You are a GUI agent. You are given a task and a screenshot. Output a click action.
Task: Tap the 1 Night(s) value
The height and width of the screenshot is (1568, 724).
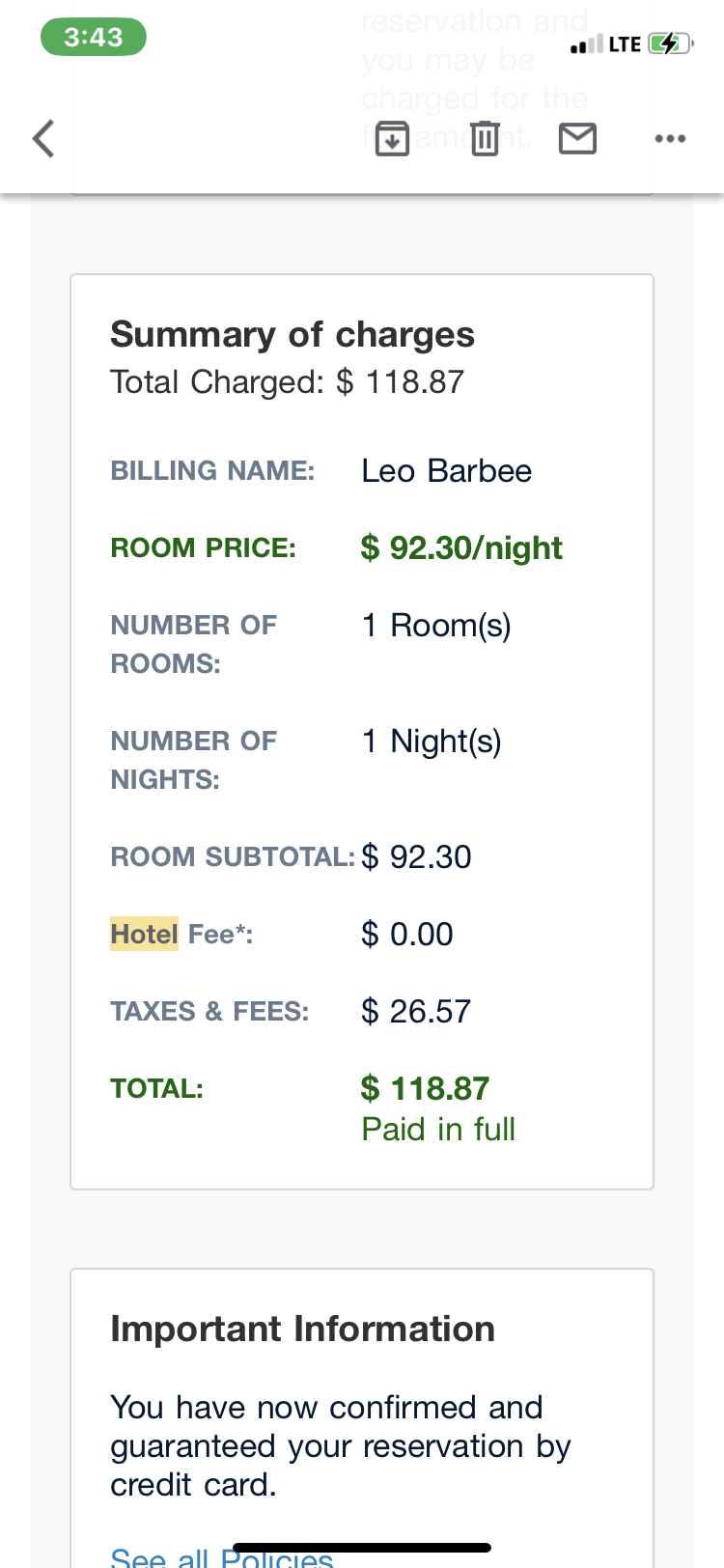tap(432, 742)
